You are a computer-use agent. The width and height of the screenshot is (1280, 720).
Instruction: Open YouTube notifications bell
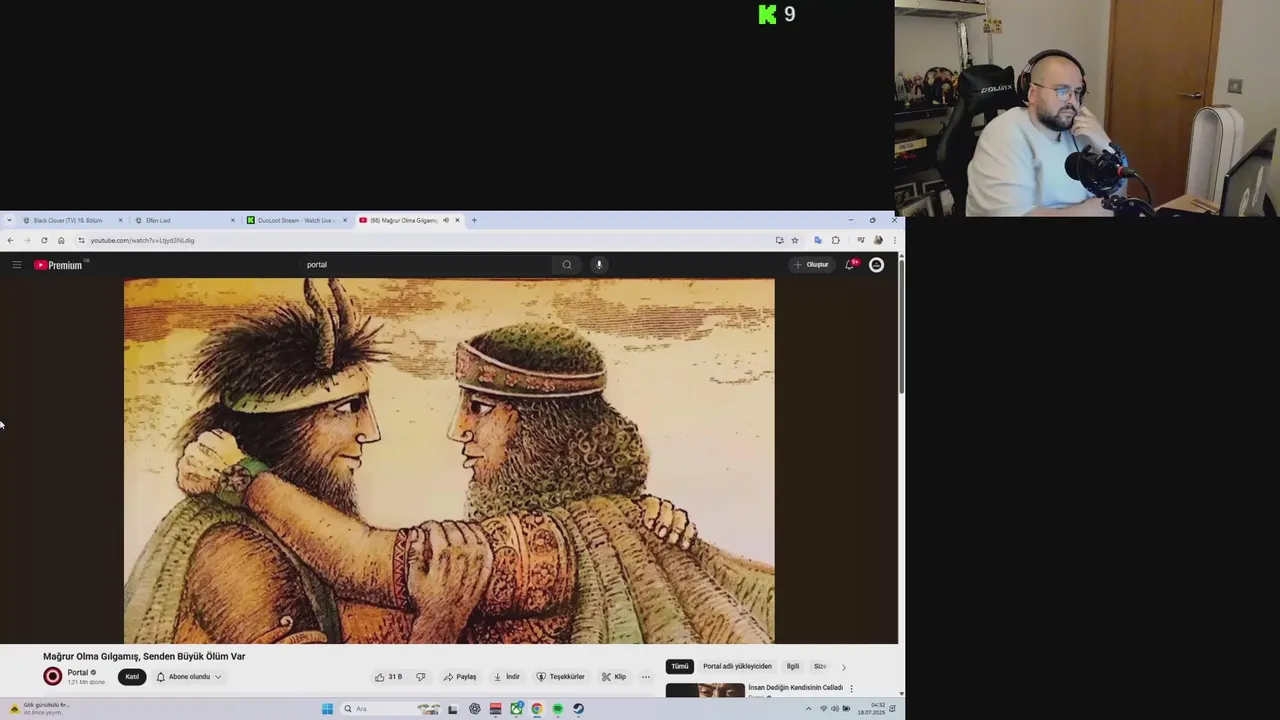click(x=850, y=265)
